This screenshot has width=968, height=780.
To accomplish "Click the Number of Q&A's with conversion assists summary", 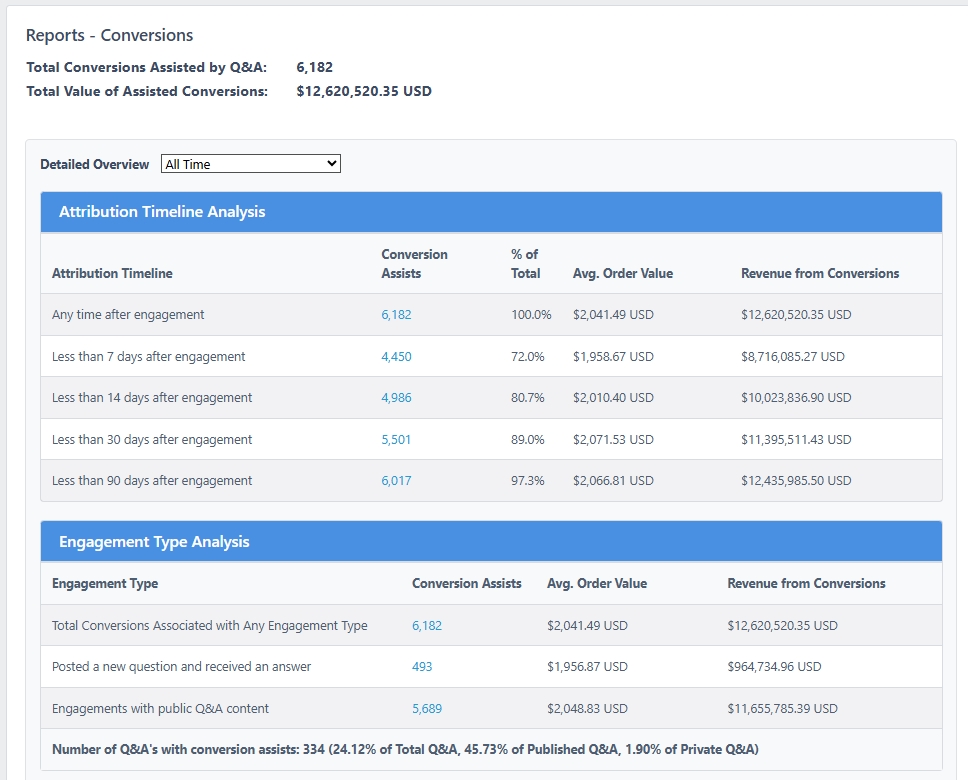I will pos(405,750).
